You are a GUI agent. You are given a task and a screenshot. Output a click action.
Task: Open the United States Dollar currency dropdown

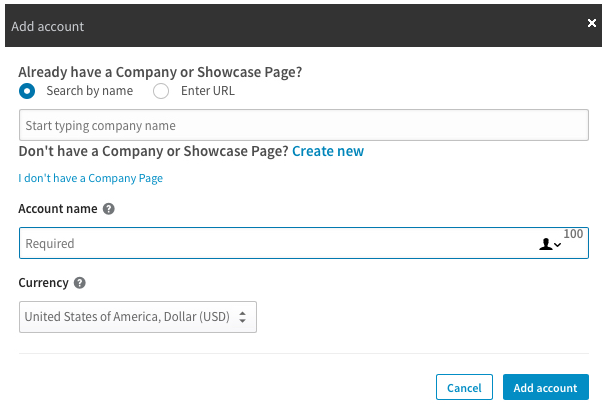coord(138,317)
